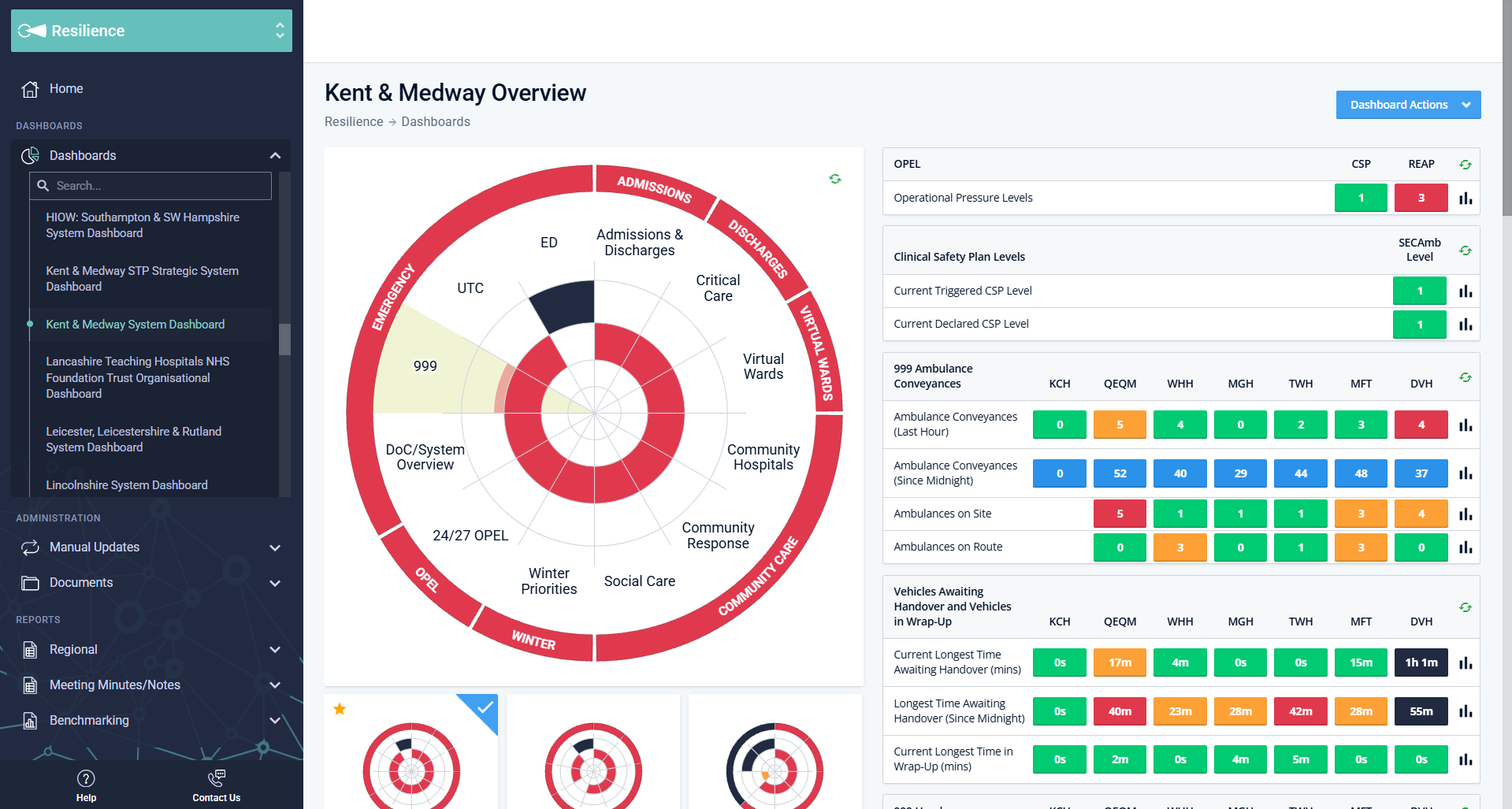The width and height of the screenshot is (1512, 809).
Task: Open chart for Current Longest Time Awaiting Handover
Action: (x=1466, y=663)
